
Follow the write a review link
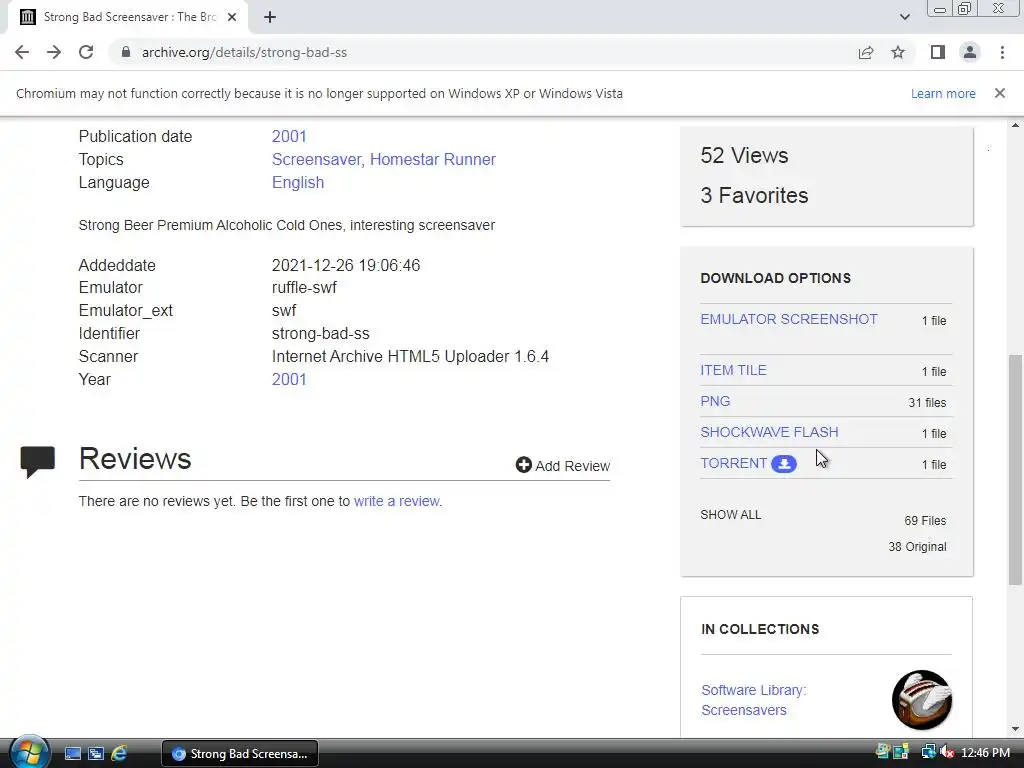[x=396, y=501]
